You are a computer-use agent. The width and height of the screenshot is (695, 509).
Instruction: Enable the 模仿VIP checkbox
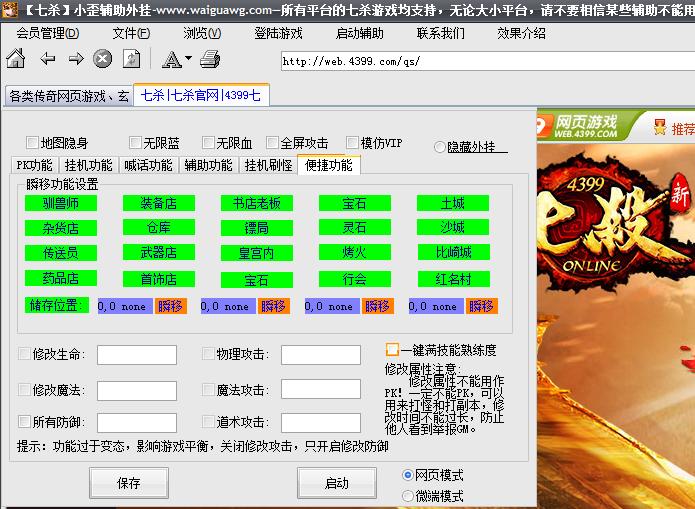352,143
